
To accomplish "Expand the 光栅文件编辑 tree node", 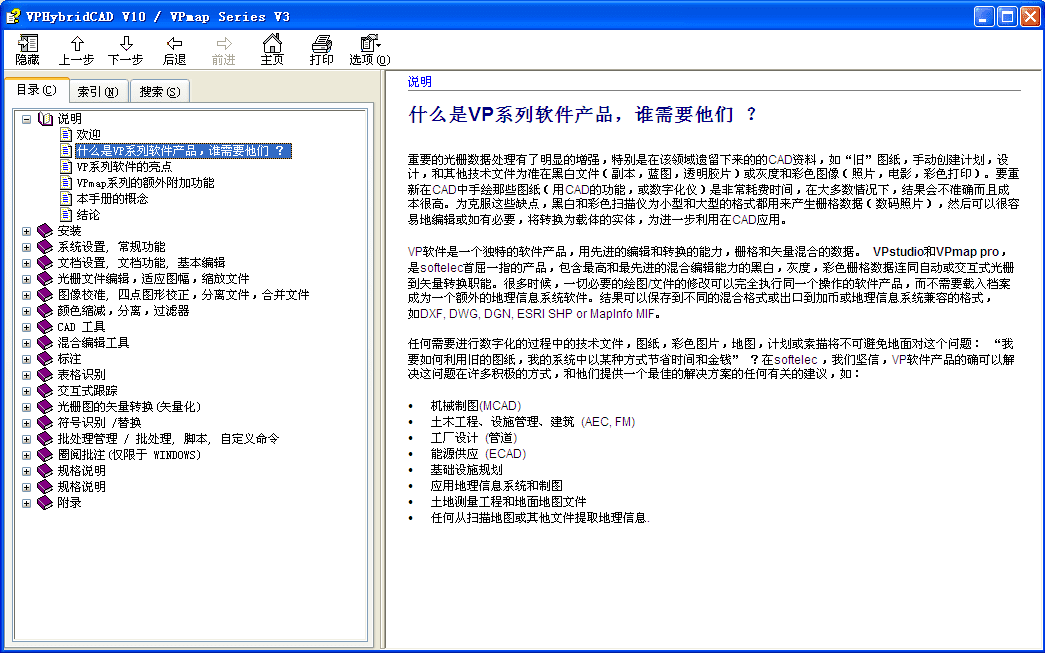I will pyautogui.click(x=27, y=279).
